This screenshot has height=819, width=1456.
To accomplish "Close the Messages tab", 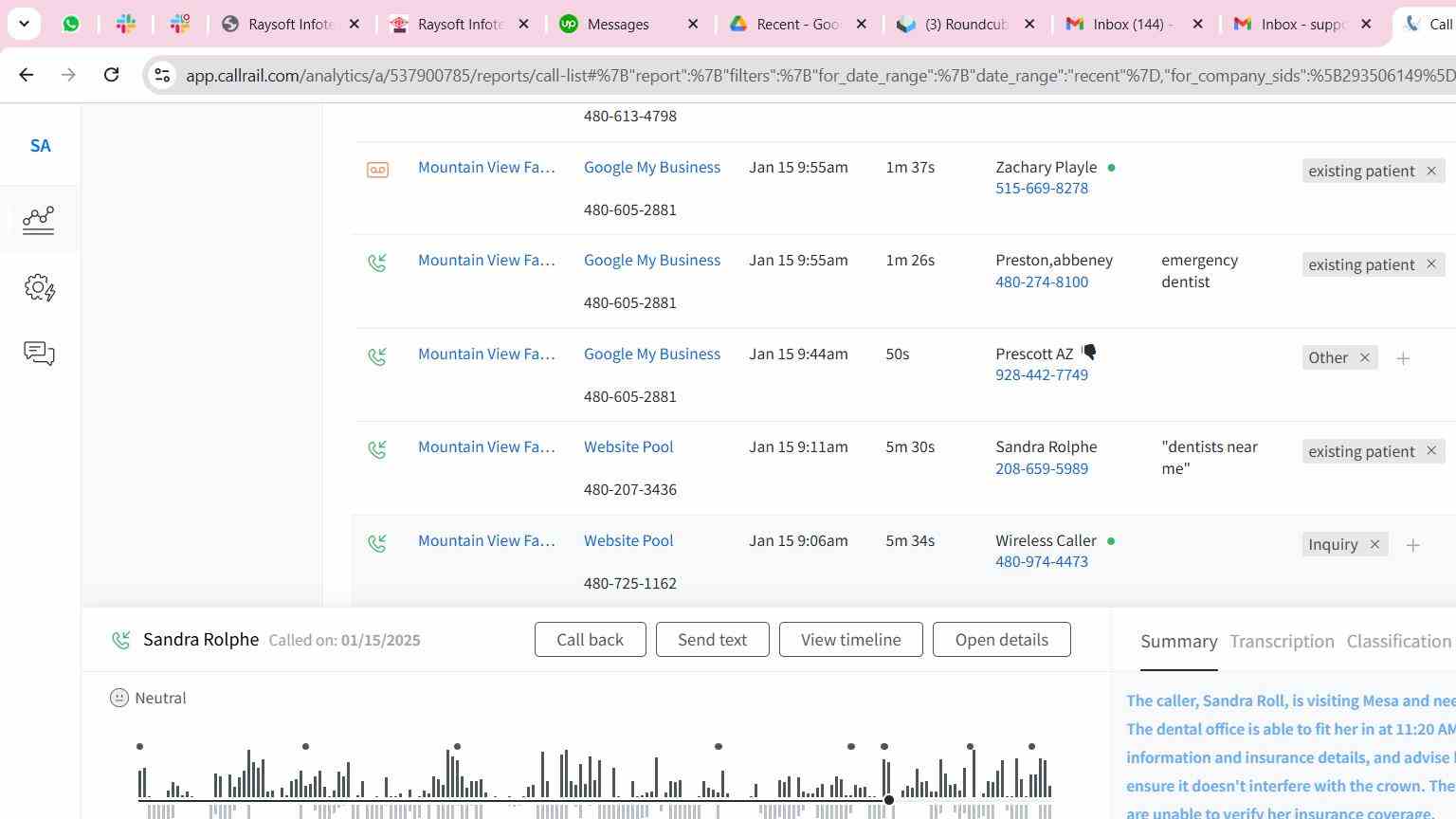I will click(x=693, y=24).
